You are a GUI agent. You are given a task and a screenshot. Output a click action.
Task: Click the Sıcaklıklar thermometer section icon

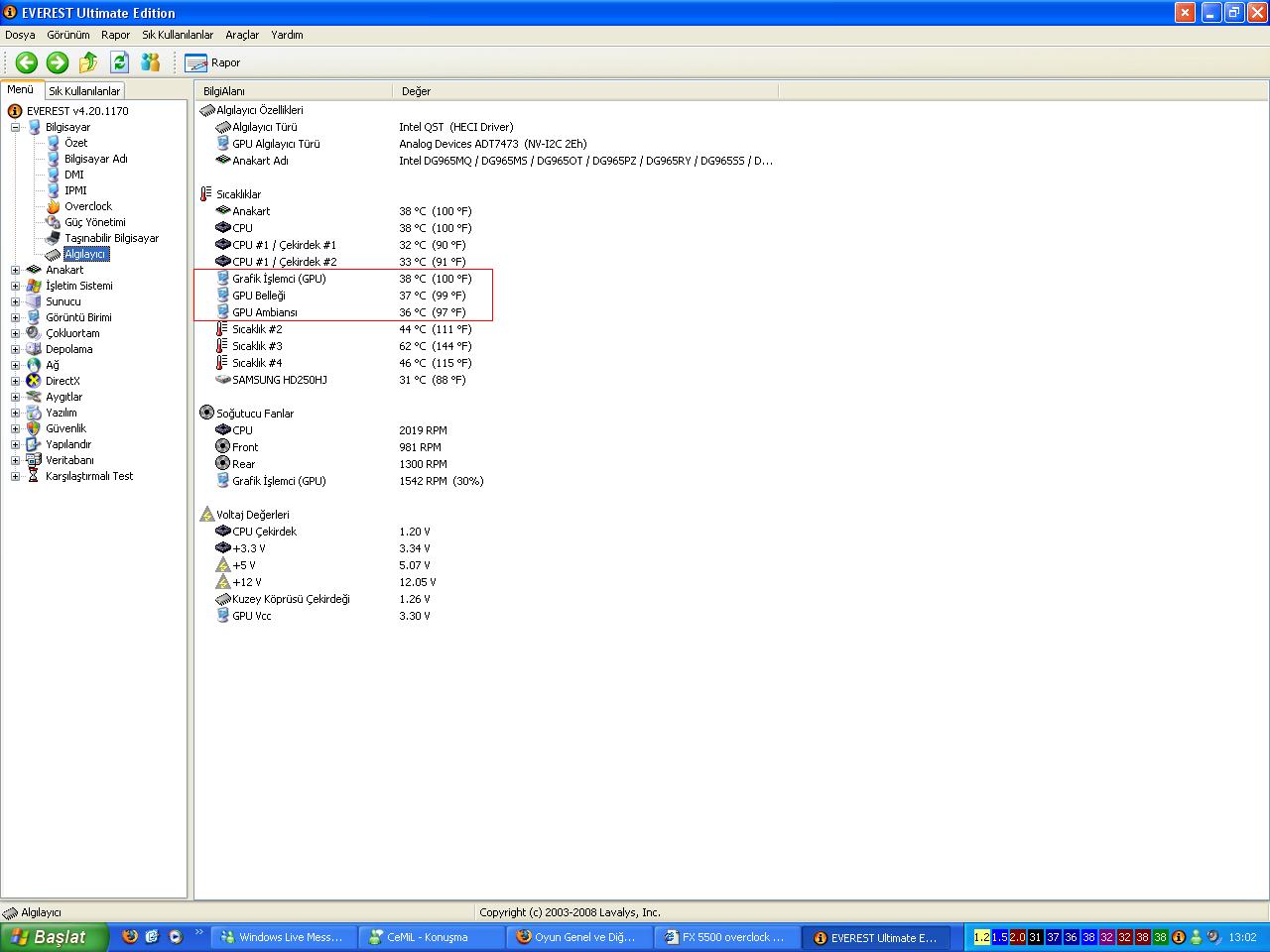coord(206,194)
